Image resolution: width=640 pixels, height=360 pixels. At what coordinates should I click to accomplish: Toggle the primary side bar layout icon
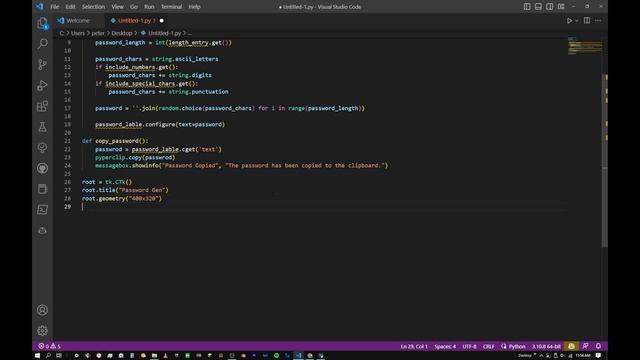(527, 7)
